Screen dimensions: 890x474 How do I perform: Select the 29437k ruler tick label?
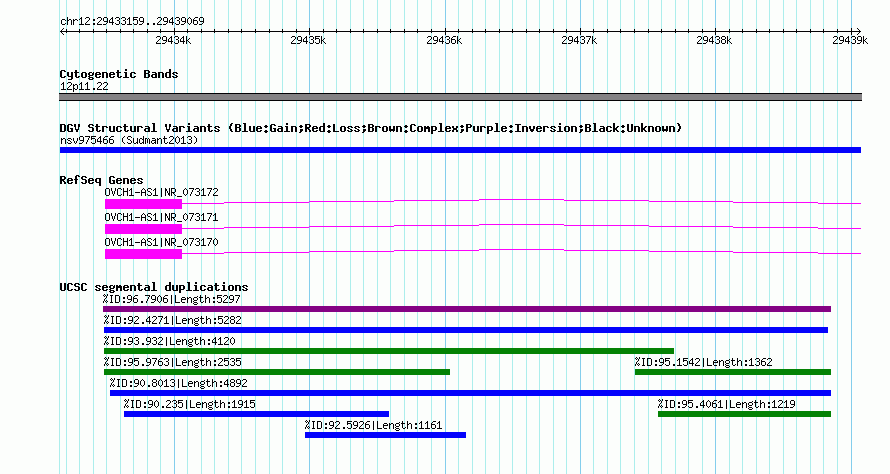point(579,40)
